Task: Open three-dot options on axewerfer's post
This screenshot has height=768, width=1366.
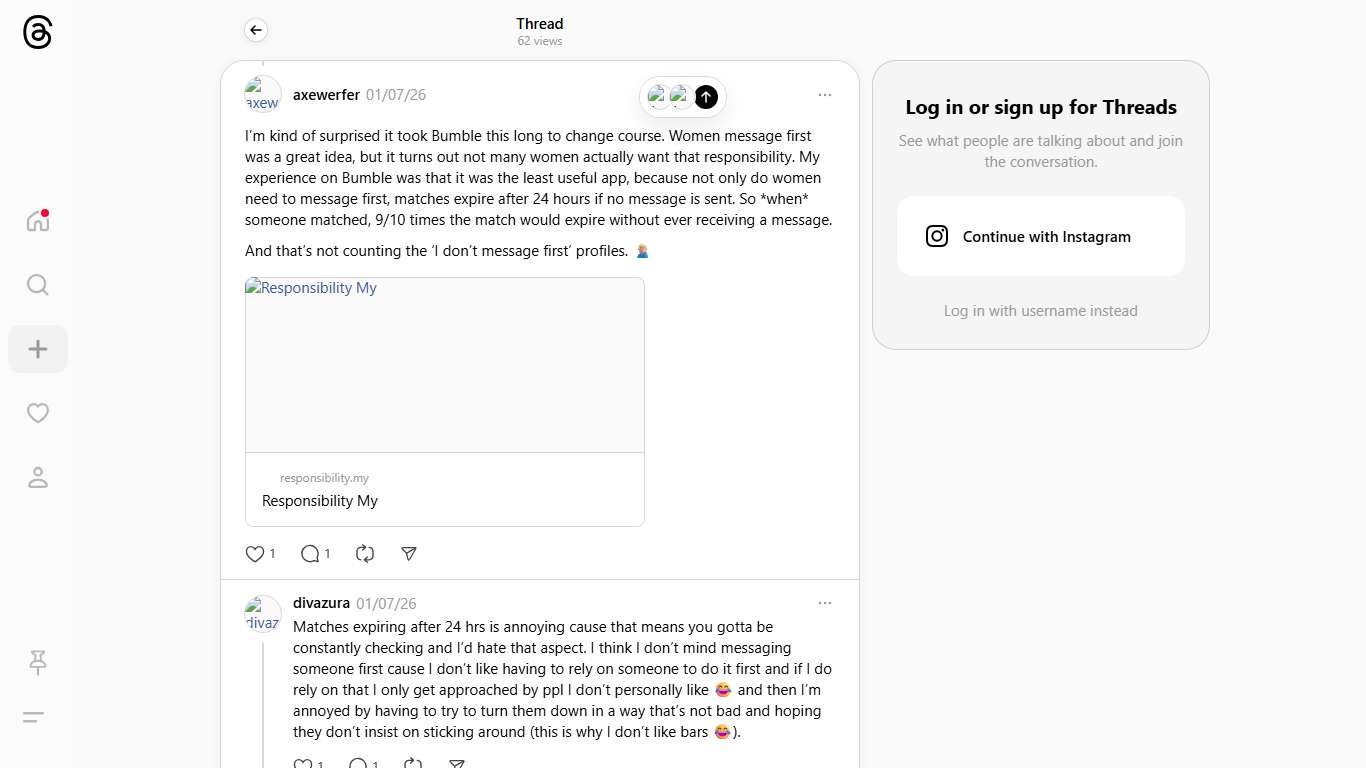Action: tap(825, 95)
